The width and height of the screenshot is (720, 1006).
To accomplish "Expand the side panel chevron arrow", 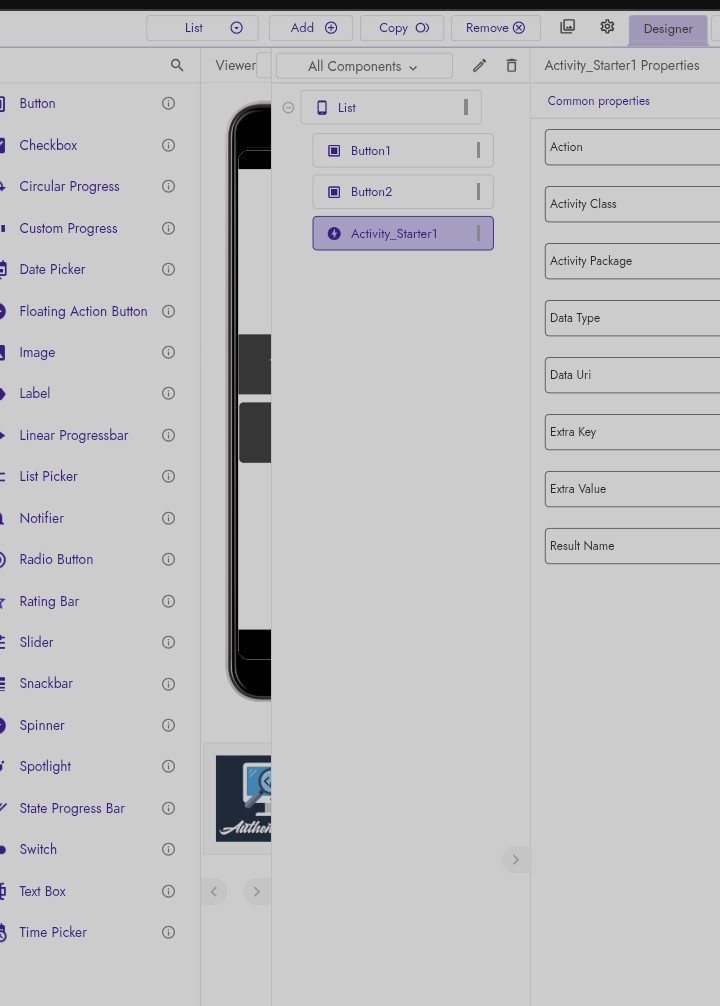I will [515, 860].
